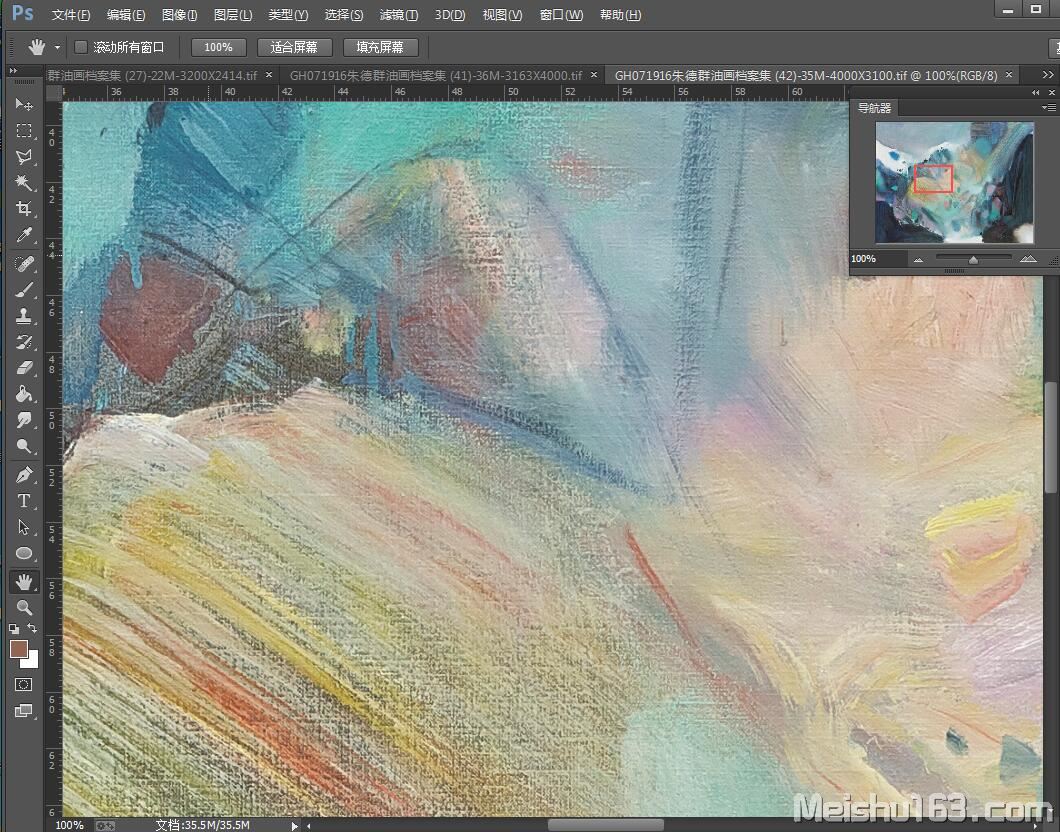
Task: Open status bar document info arrow
Action: tap(294, 825)
